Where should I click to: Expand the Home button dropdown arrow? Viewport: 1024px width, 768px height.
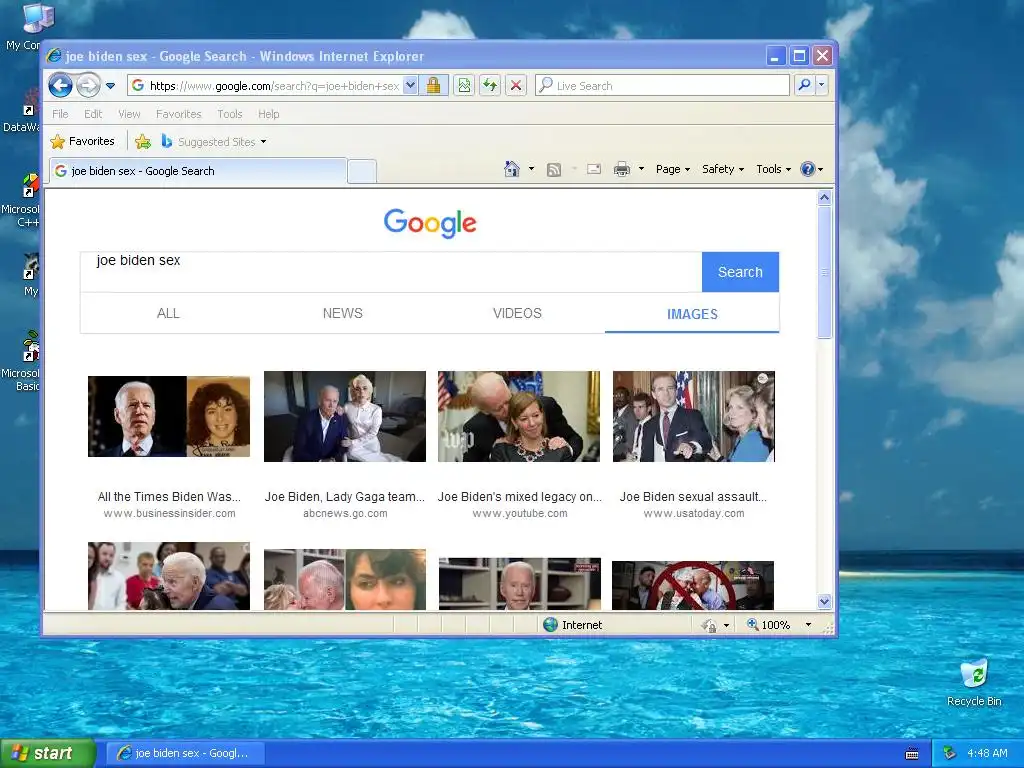click(x=531, y=169)
